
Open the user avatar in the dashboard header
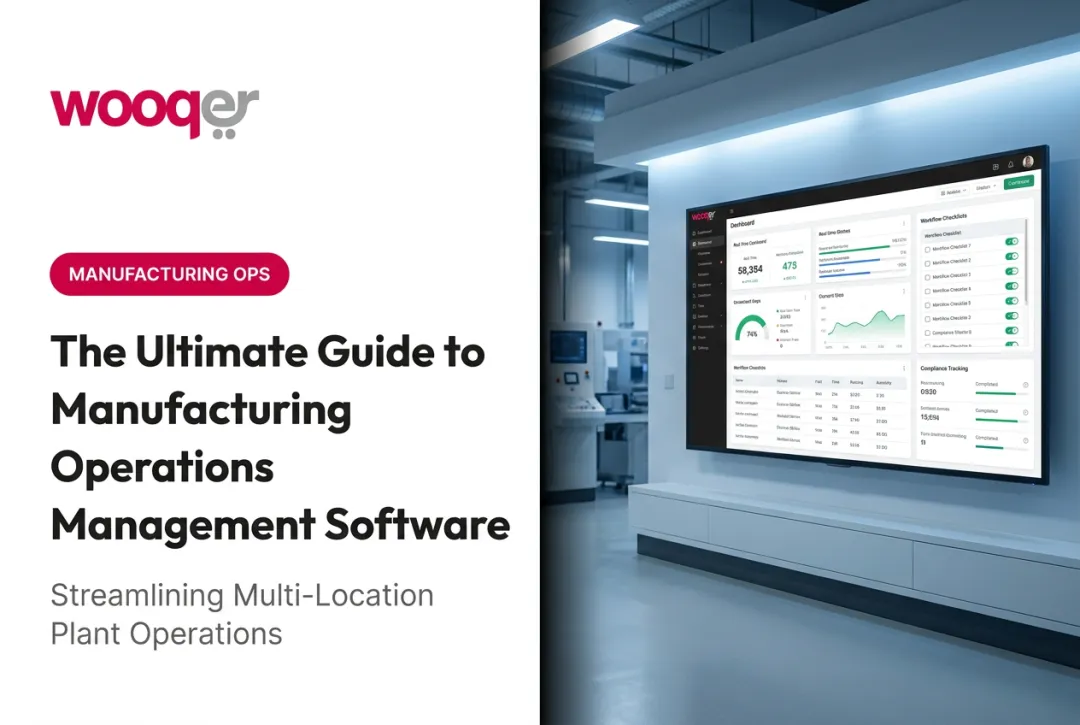(1028, 162)
